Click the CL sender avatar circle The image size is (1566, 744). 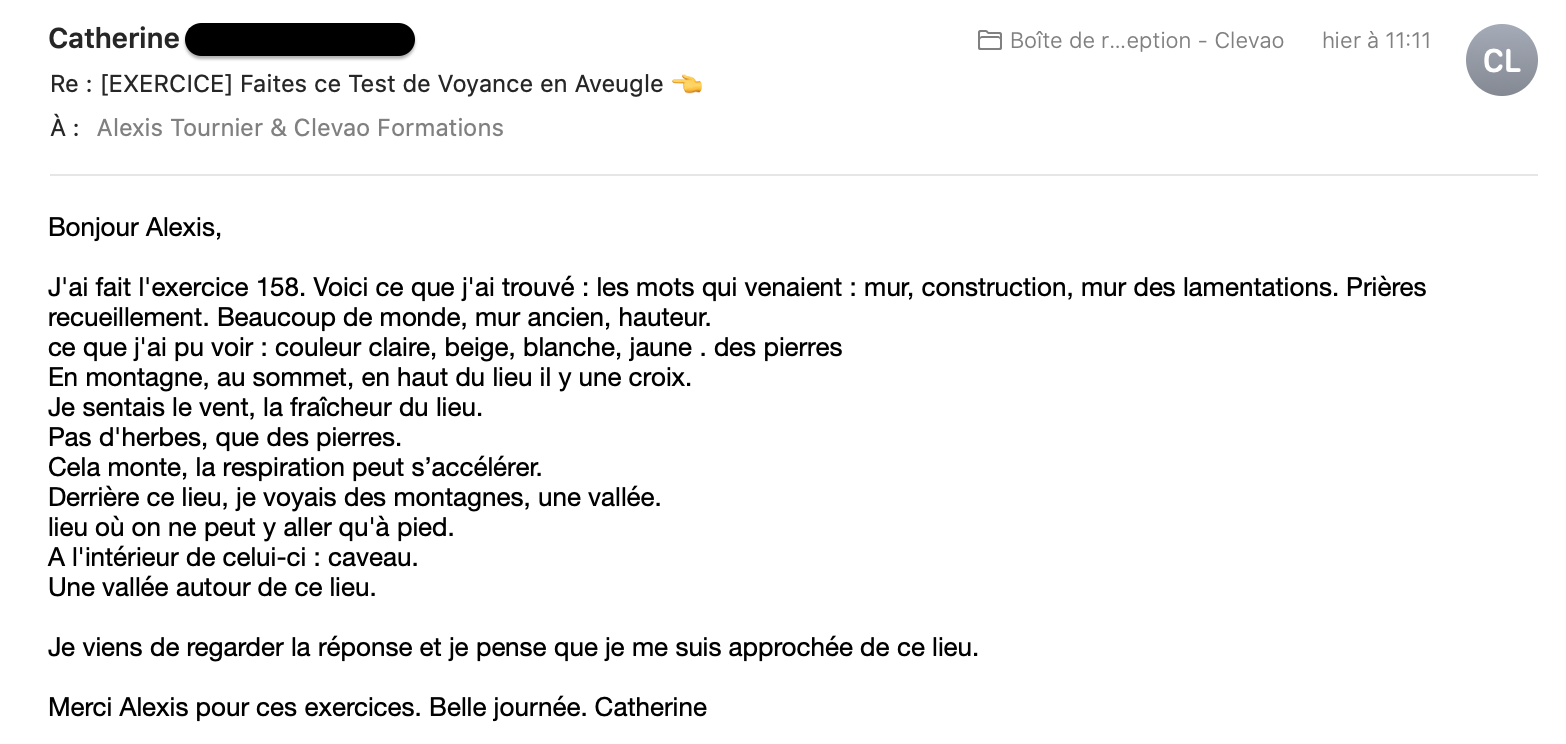(1501, 60)
